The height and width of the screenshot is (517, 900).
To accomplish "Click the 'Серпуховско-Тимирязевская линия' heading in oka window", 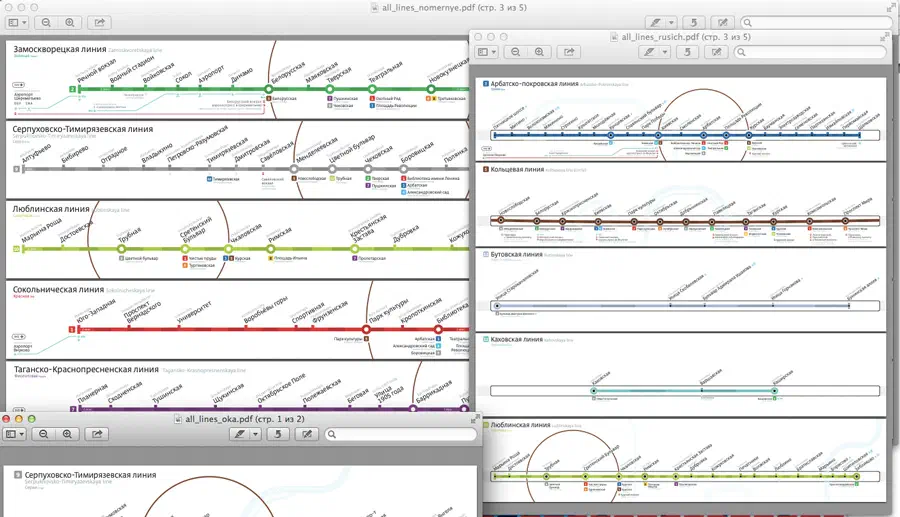I will point(90,475).
